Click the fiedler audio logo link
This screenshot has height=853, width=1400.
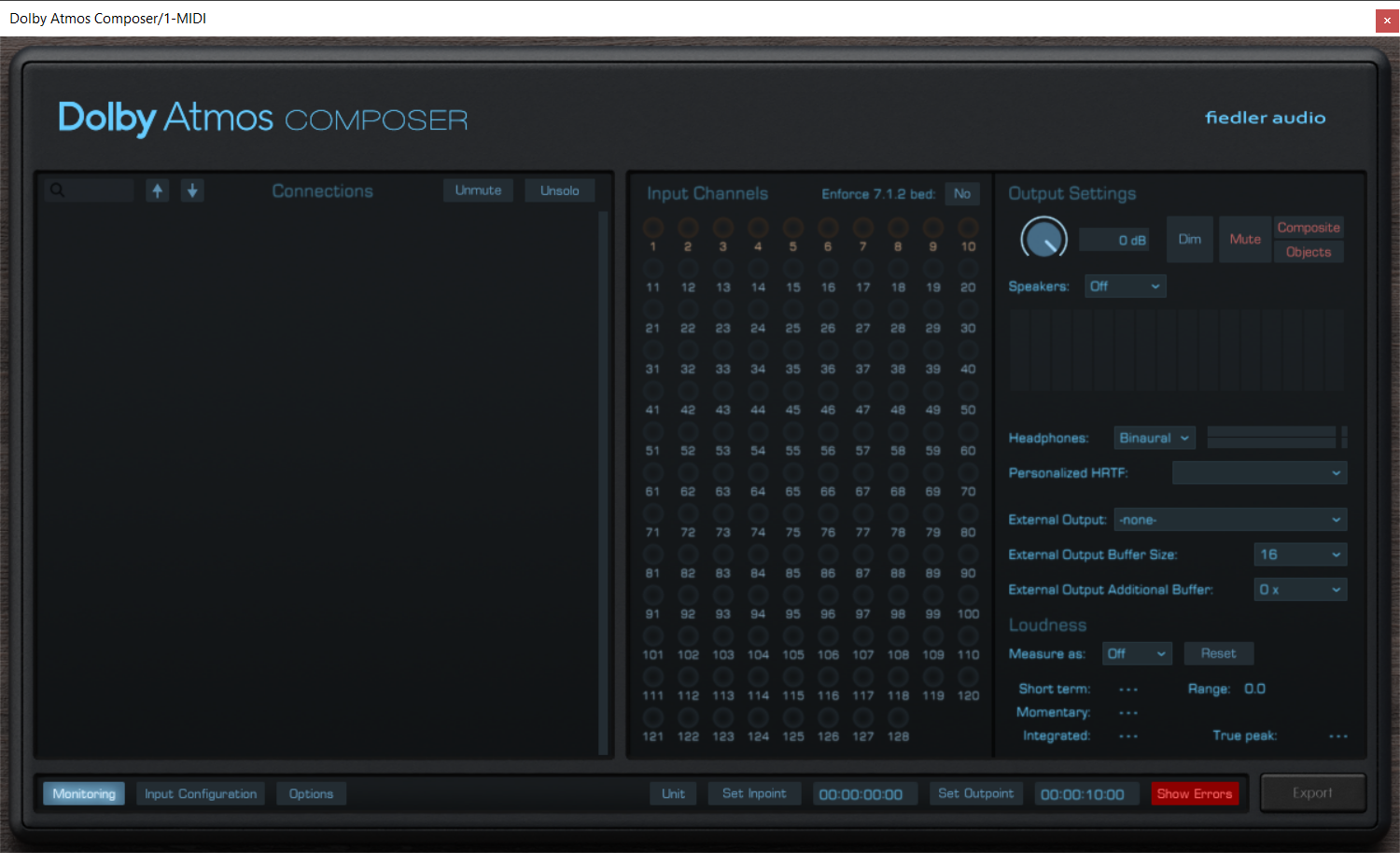(x=1266, y=118)
